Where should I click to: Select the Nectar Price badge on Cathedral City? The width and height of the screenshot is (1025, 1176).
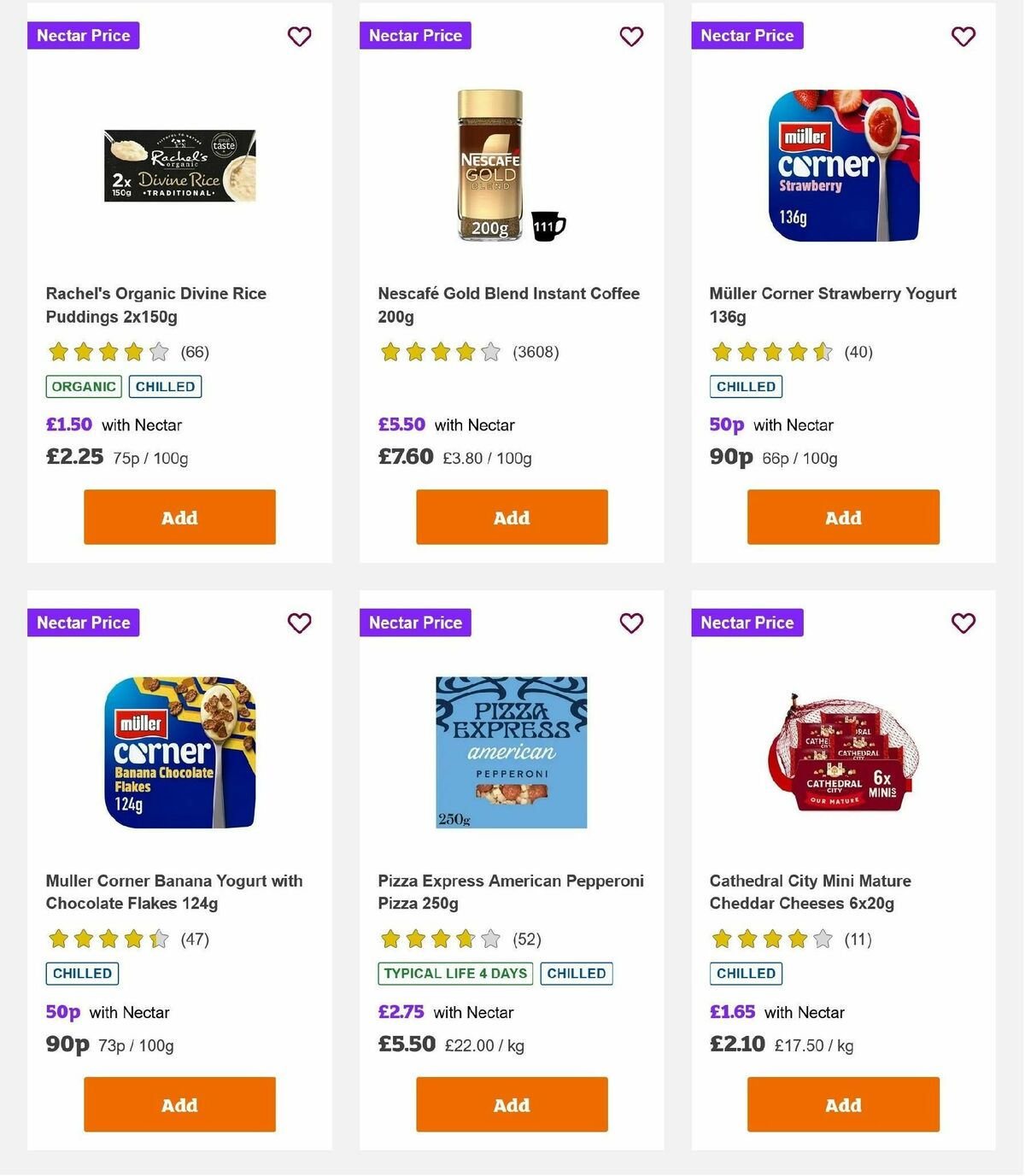(x=747, y=623)
